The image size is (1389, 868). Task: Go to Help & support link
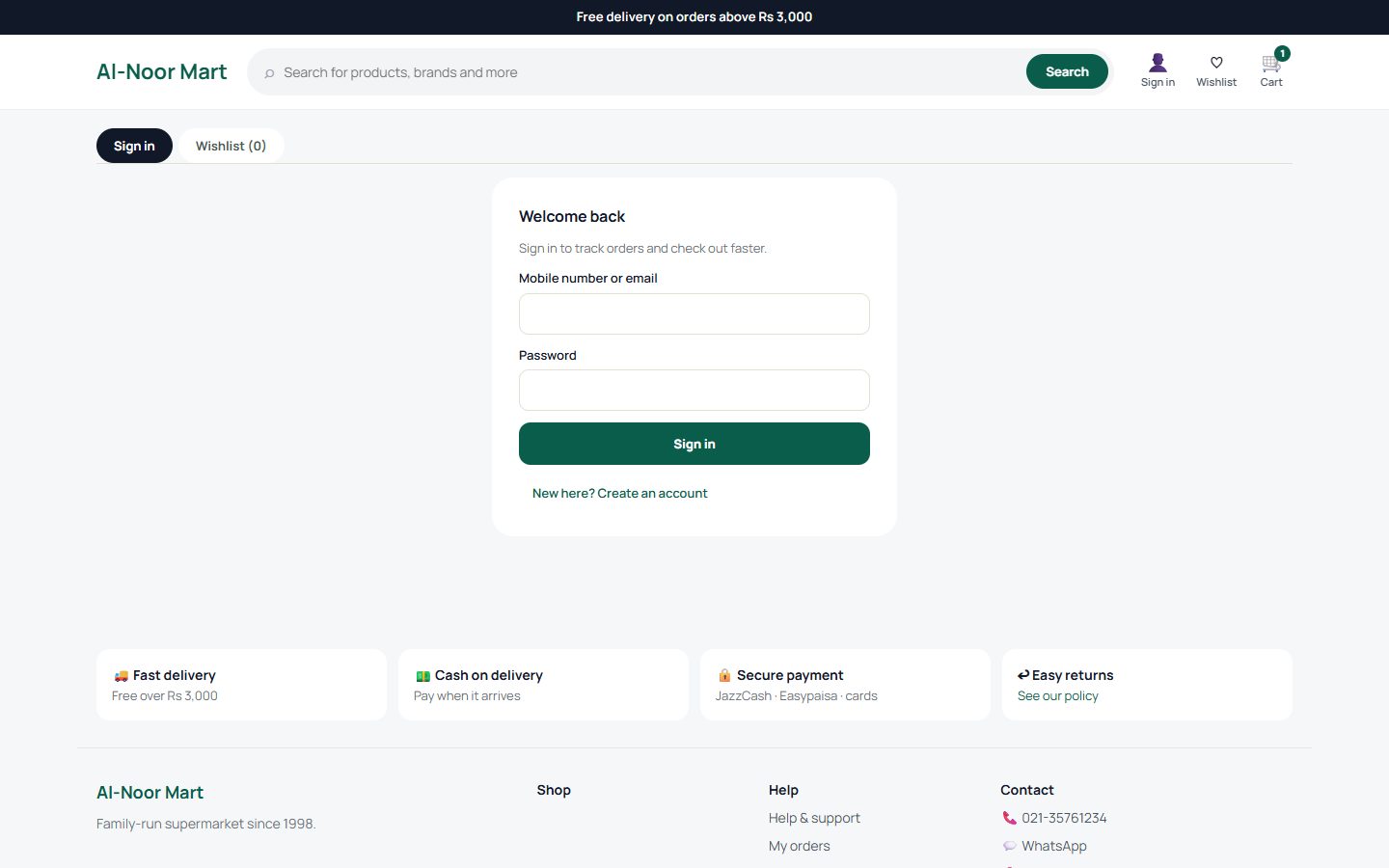[x=814, y=818]
